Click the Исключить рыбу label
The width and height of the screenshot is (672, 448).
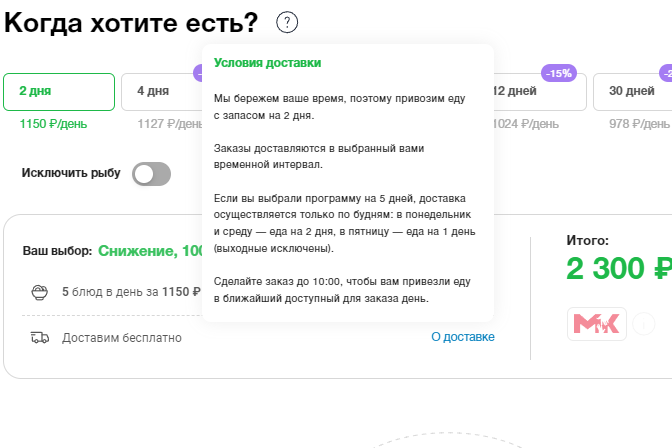71,173
